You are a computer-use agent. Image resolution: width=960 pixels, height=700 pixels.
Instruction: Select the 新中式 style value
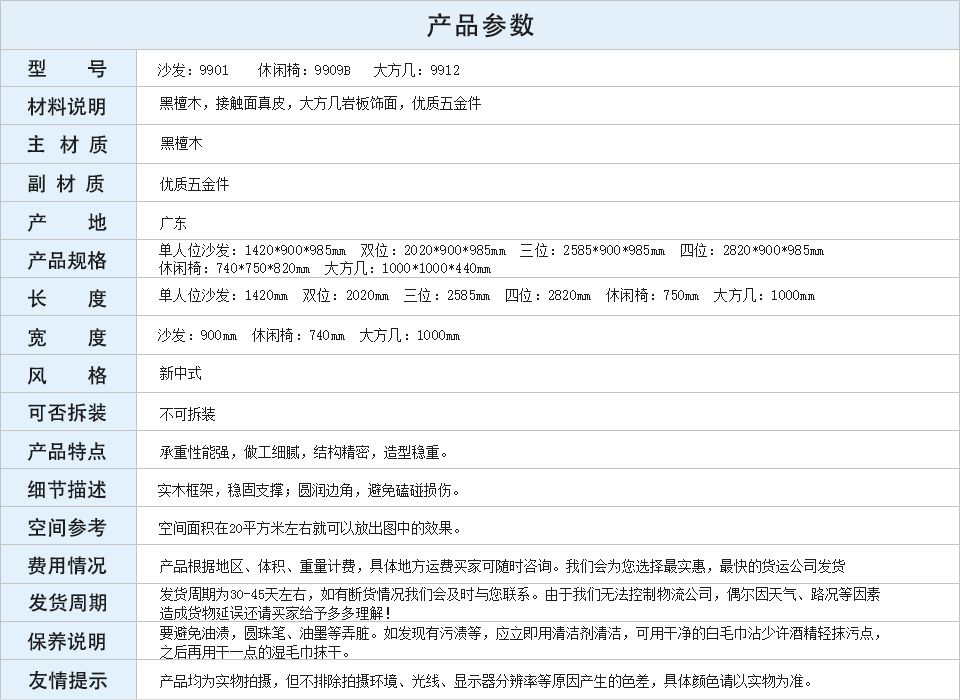point(180,374)
